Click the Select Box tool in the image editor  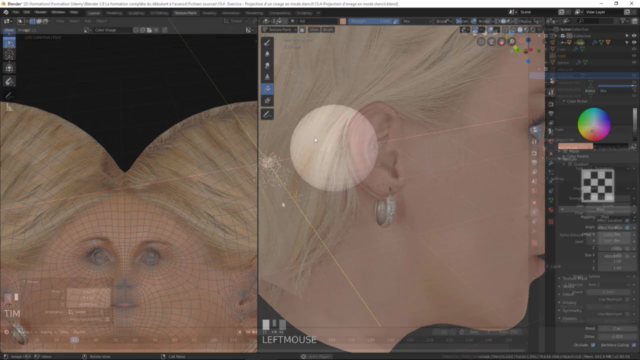(x=9, y=42)
